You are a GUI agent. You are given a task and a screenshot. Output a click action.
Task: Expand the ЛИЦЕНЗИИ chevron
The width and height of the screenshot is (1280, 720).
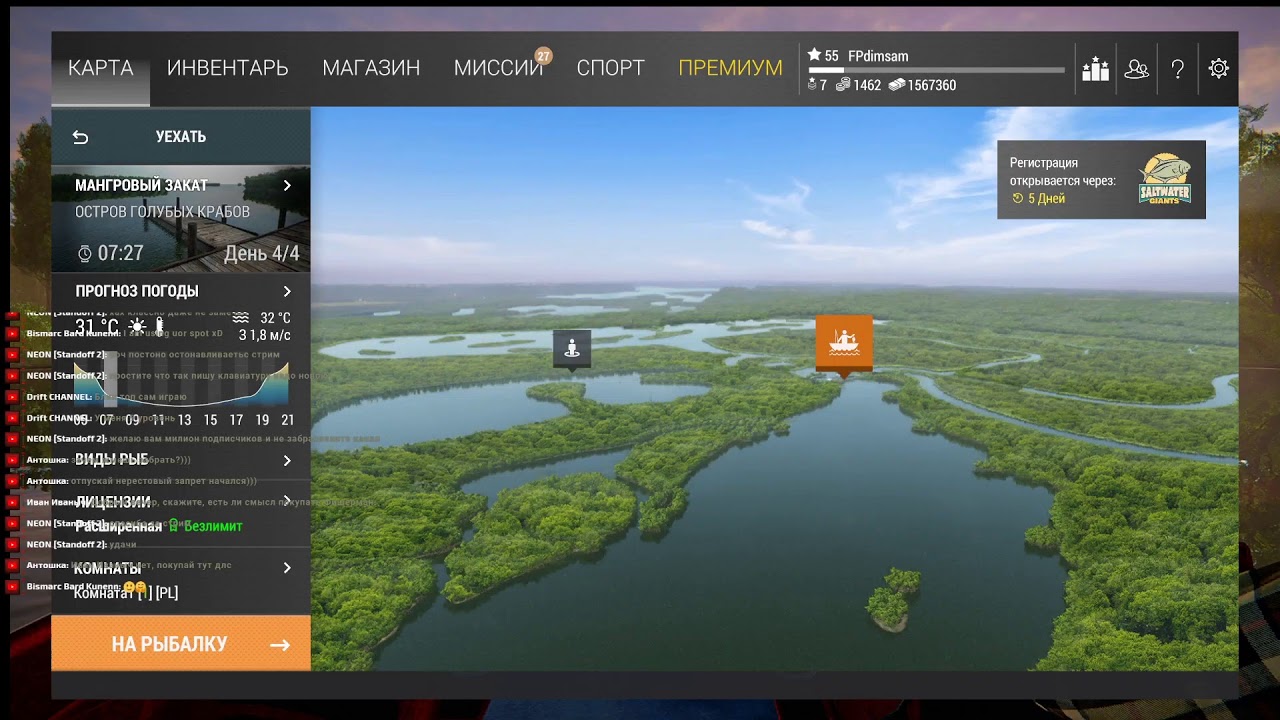click(287, 501)
